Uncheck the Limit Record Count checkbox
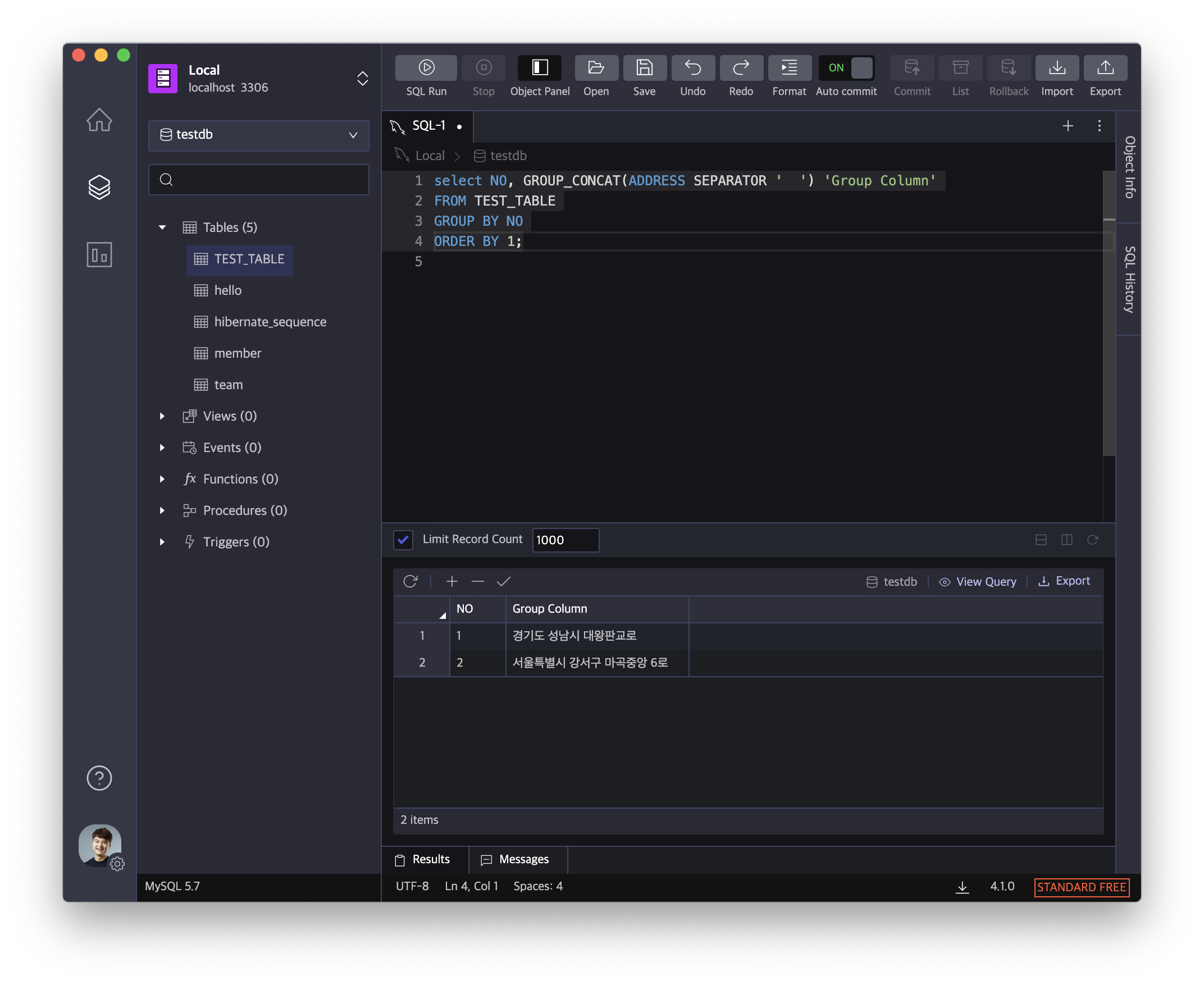 403,540
